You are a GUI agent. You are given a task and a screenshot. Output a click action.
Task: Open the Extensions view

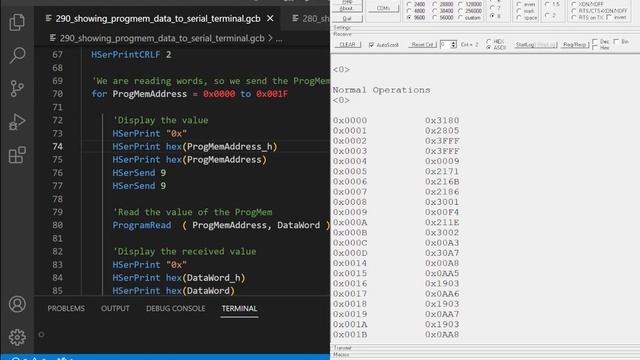tap(17, 155)
